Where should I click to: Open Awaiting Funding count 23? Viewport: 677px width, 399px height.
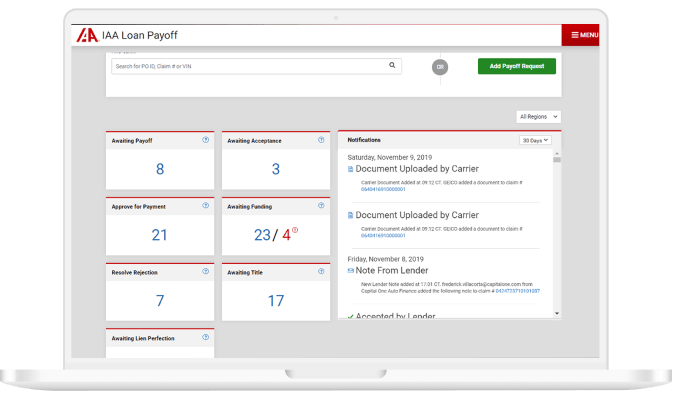point(262,235)
